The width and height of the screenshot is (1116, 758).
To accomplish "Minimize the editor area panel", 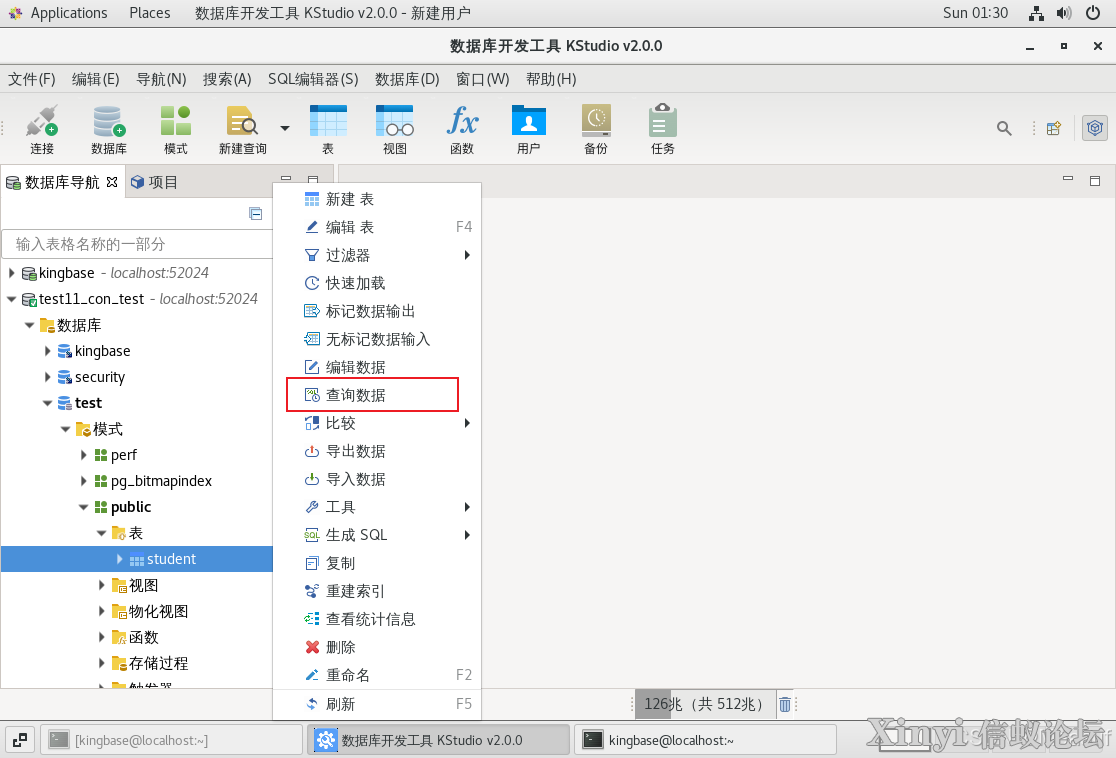I will (1068, 179).
